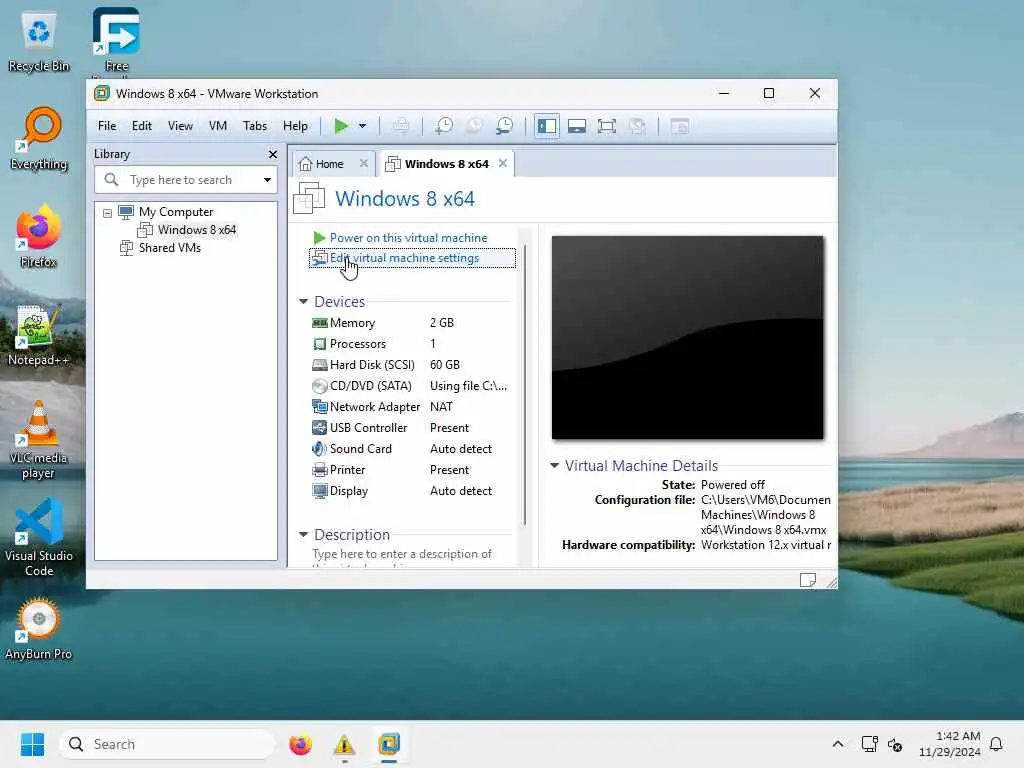The height and width of the screenshot is (768, 1024).
Task: Click the green Power On toolbar button
Action: click(341, 126)
